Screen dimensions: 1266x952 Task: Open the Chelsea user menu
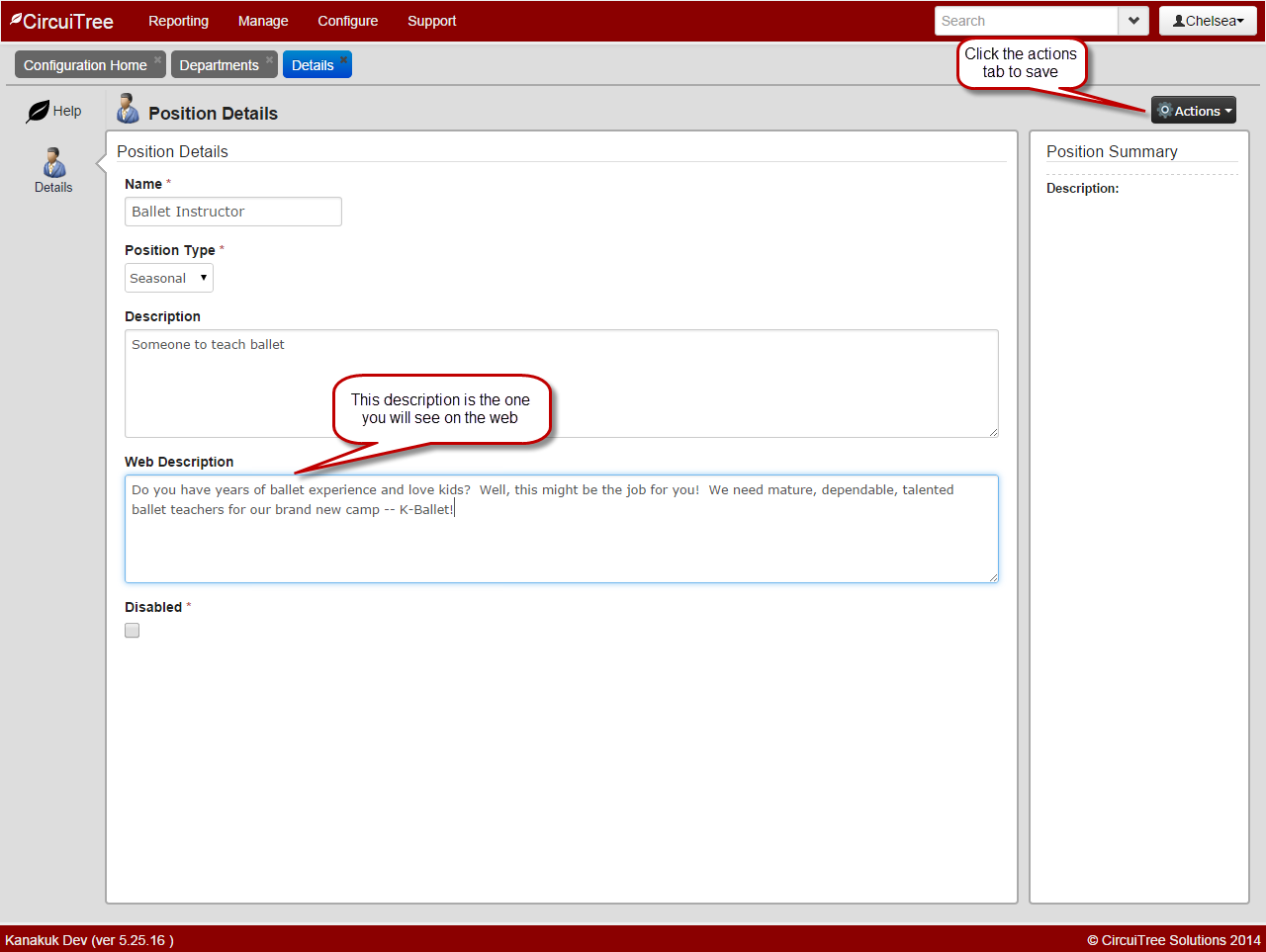tap(1208, 21)
